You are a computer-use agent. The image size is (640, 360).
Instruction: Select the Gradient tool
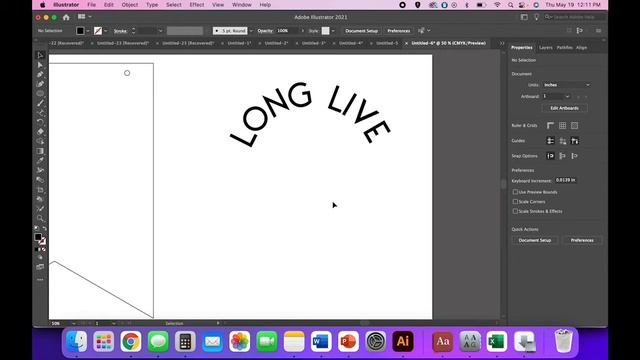40,151
